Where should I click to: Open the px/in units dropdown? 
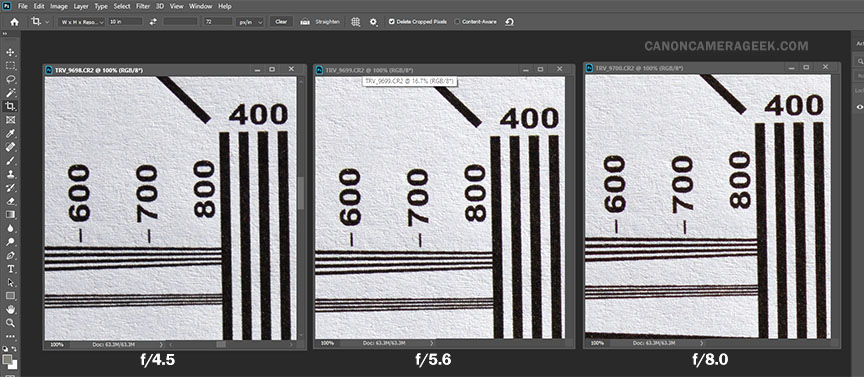tap(250, 21)
